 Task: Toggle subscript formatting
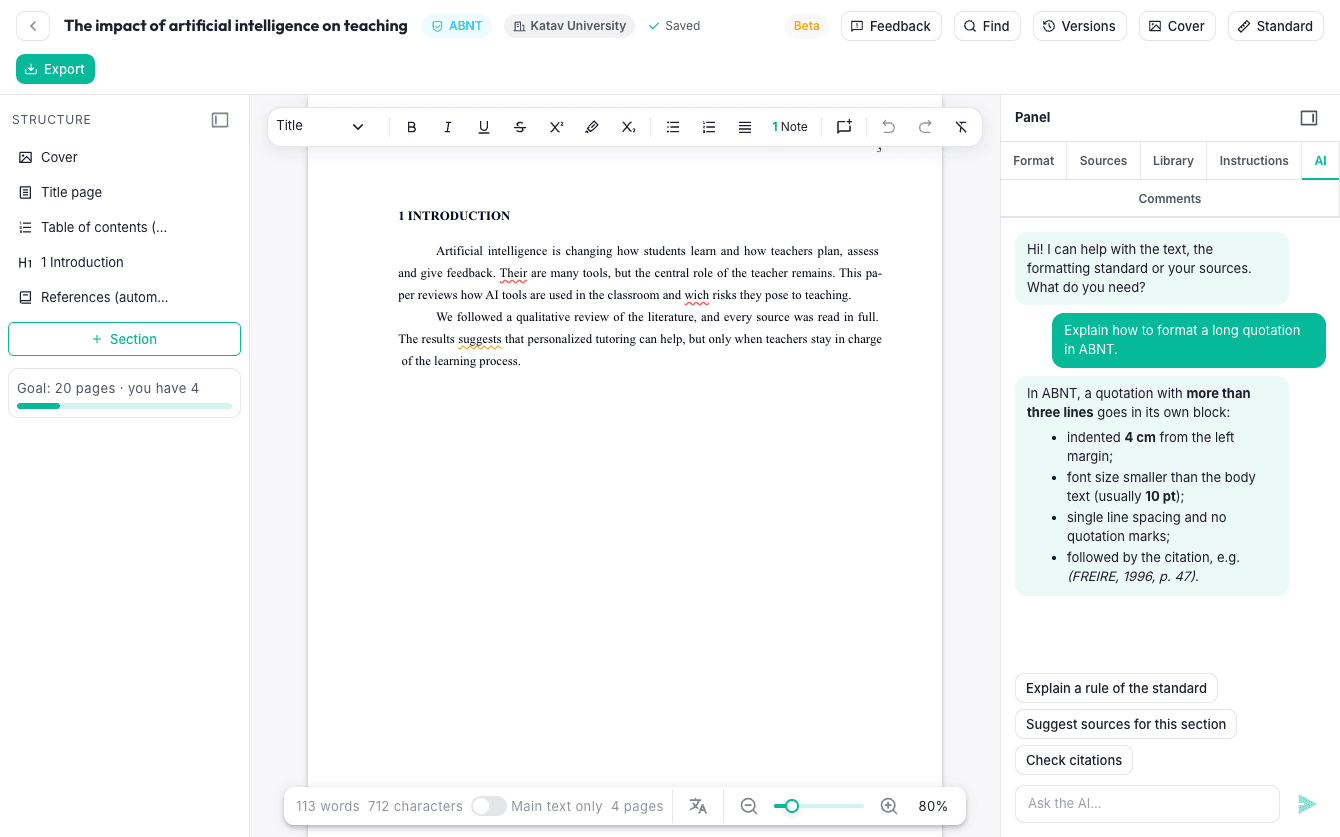click(628, 127)
